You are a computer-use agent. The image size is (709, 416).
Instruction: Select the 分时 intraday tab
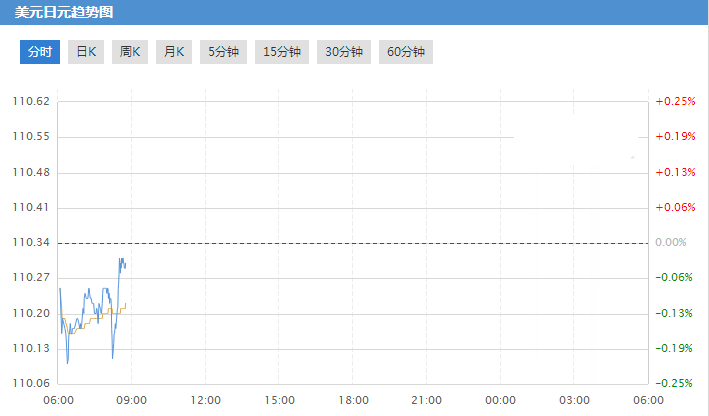point(40,52)
